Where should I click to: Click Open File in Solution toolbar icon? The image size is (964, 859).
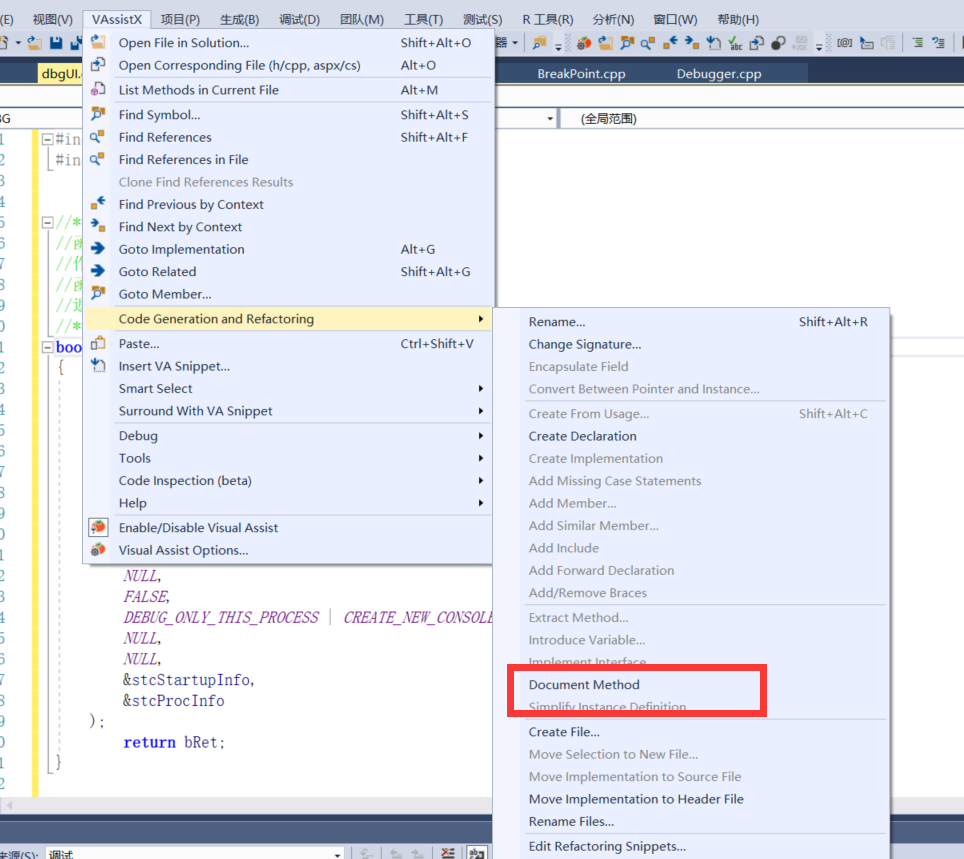coord(606,43)
